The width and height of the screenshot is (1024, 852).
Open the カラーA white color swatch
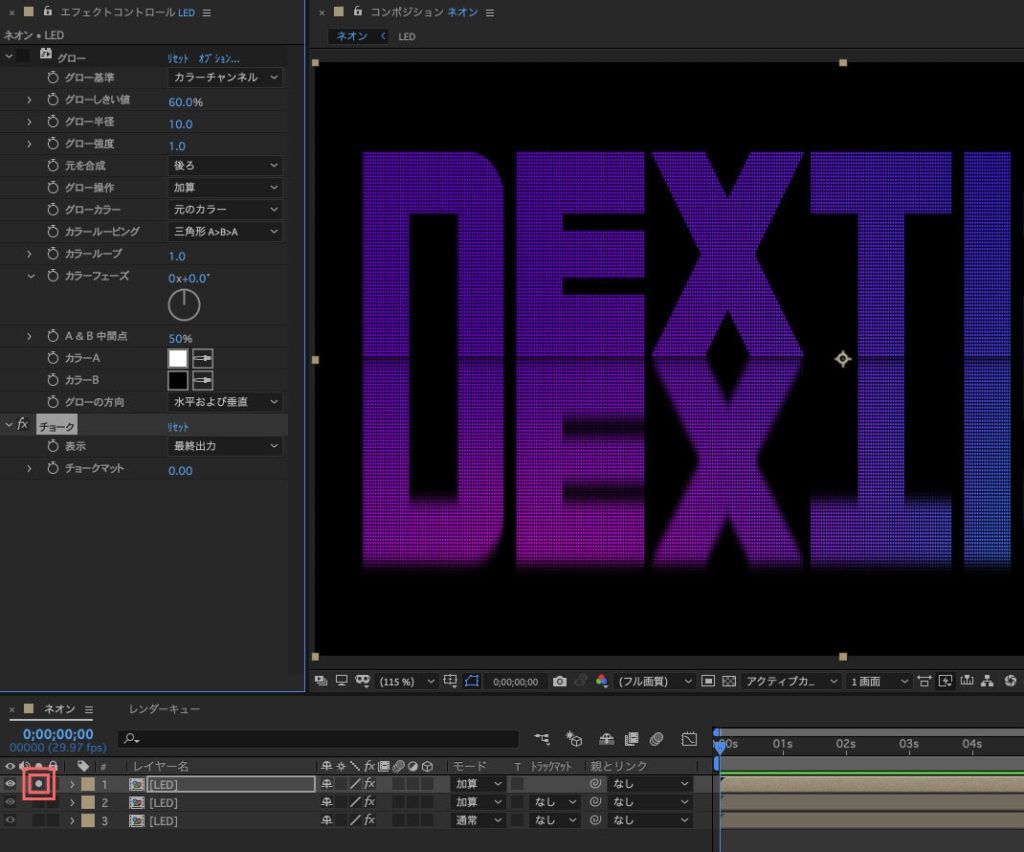[178, 358]
